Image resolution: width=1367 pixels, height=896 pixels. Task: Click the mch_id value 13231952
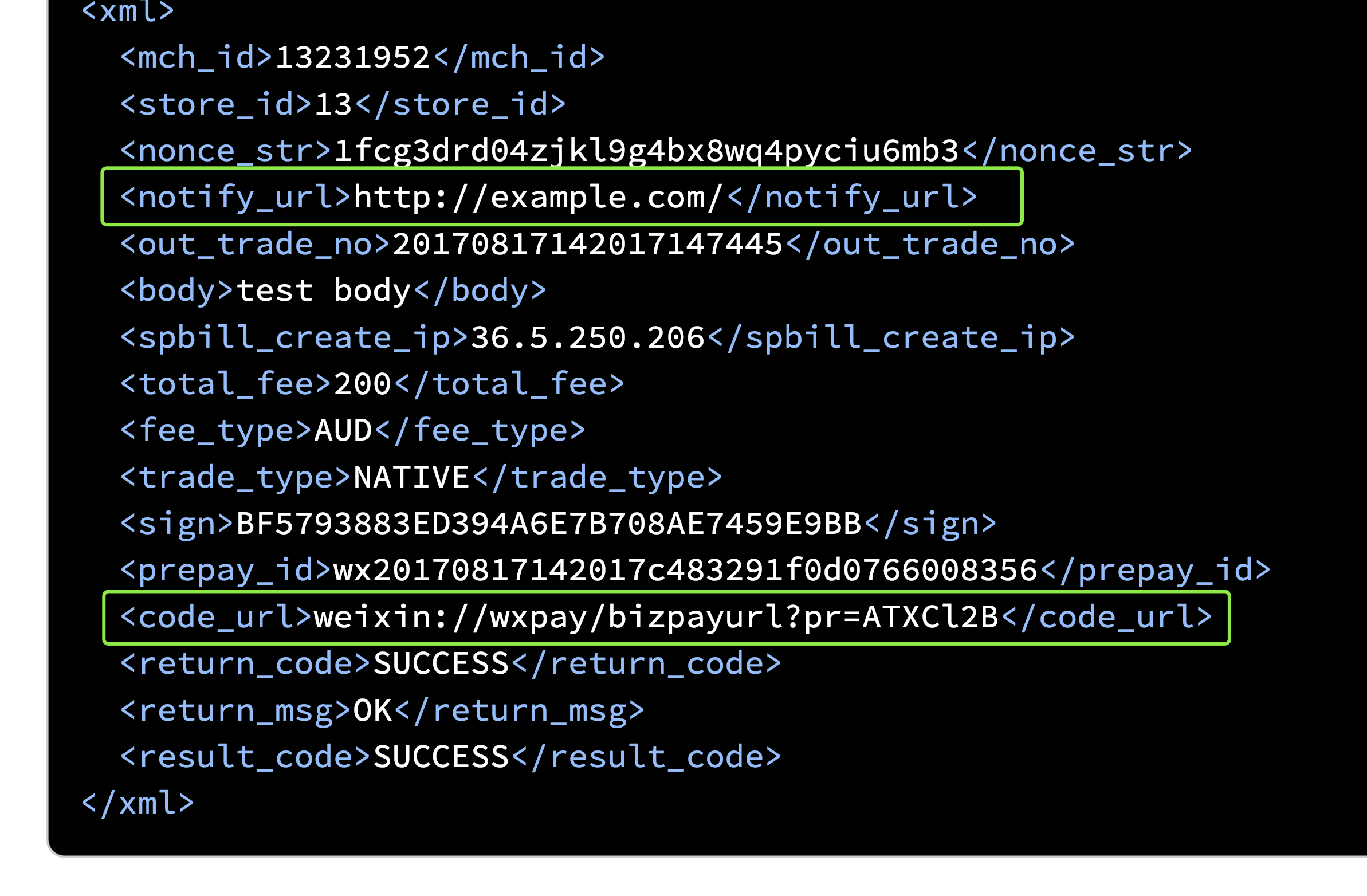[x=353, y=57]
